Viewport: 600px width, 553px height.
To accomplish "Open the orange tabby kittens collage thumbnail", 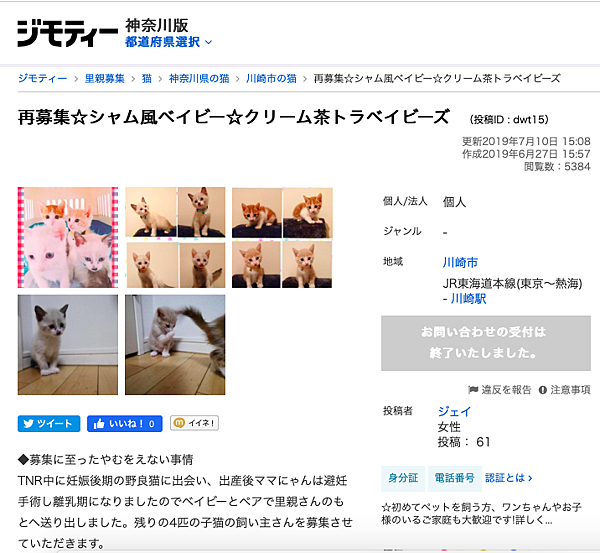I will pos(282,237).
